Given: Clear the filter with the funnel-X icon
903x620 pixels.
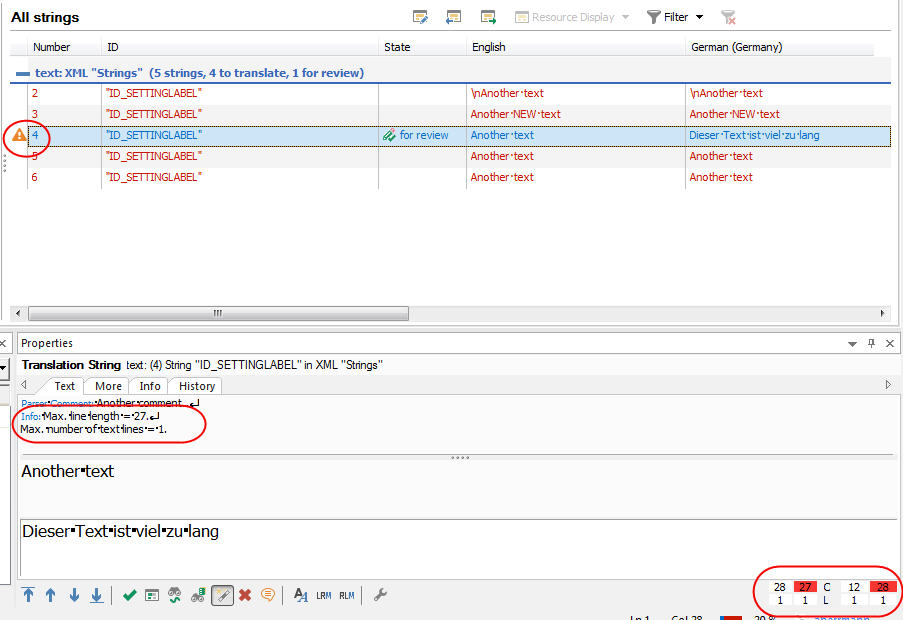Looking at the screenshot, I should click(729, 17).
